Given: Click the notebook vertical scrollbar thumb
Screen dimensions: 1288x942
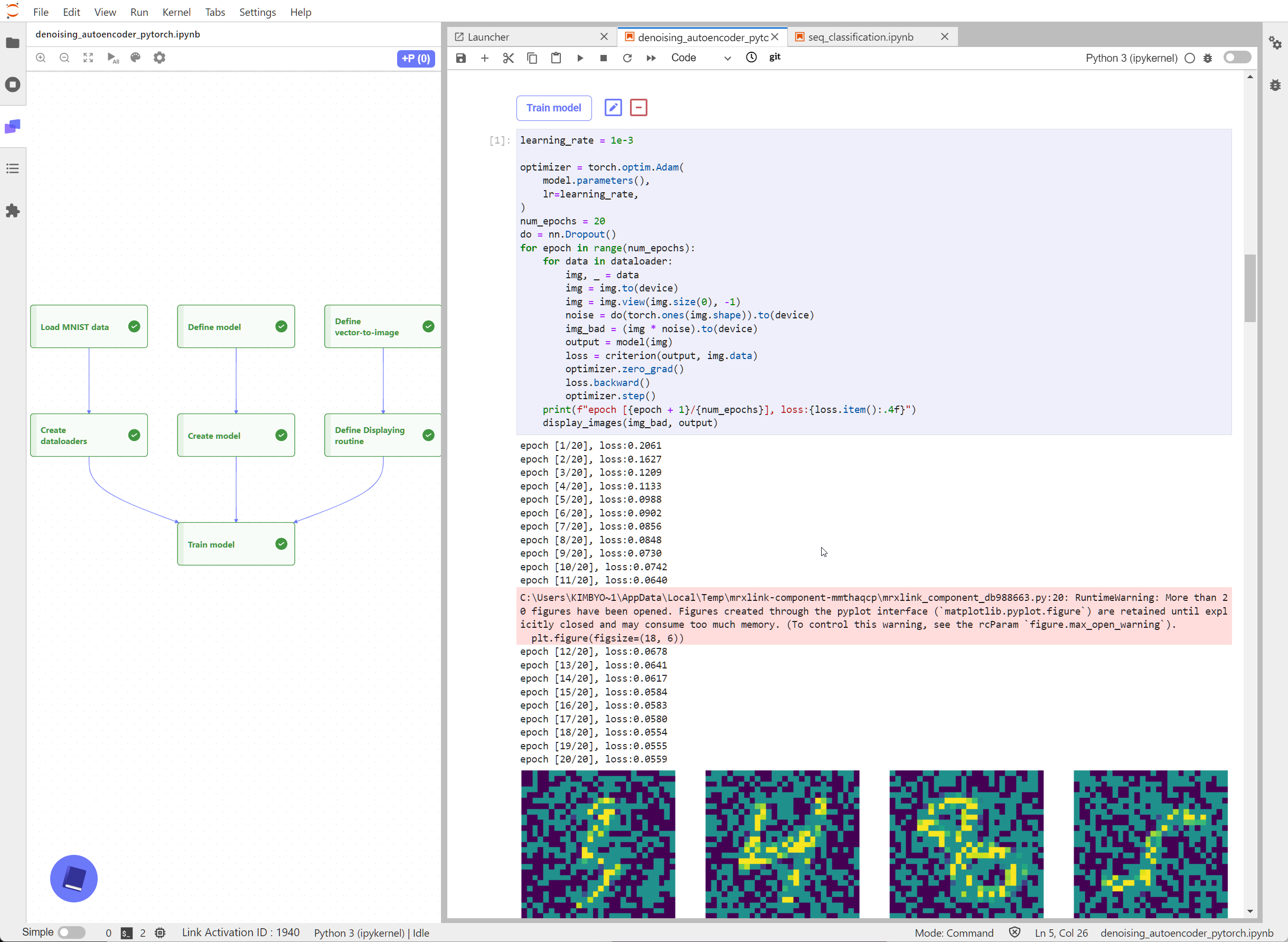Looking at the screenshot, I should [x=1250, y=288].
